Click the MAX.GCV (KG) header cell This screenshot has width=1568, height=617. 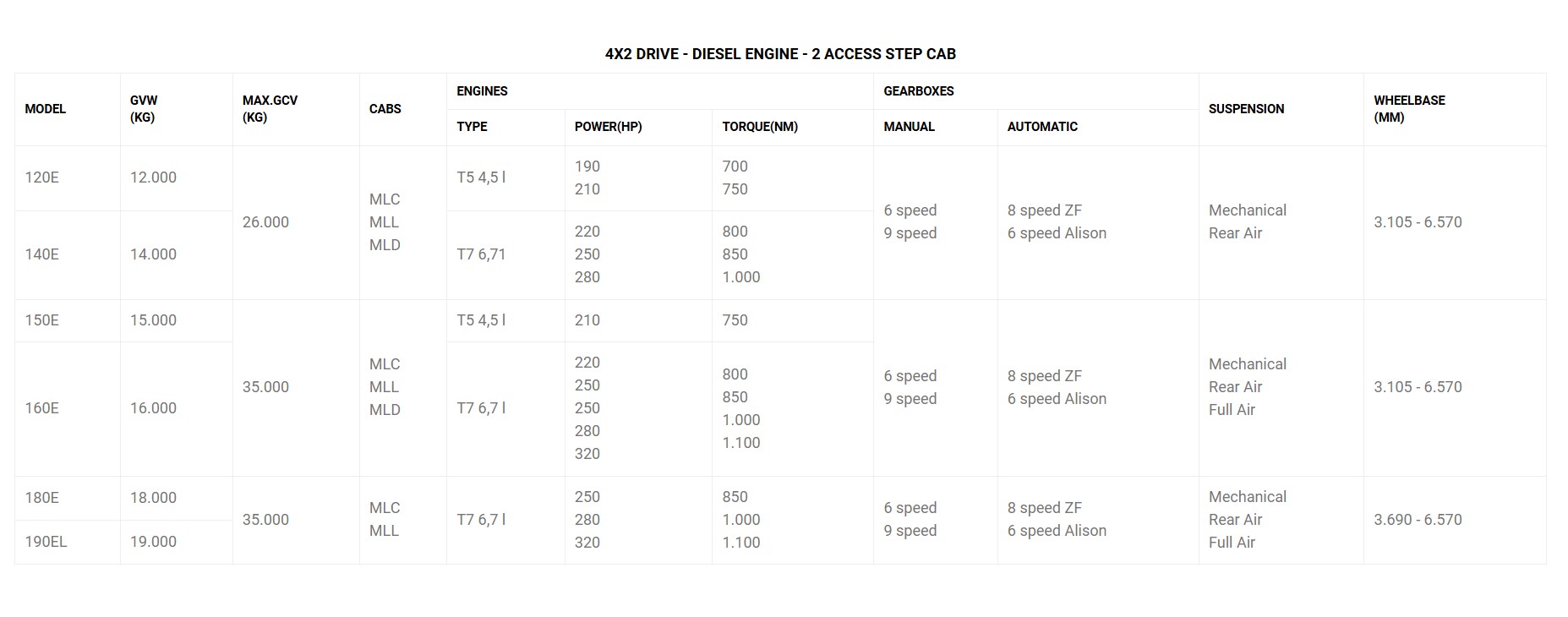(270, 109)
